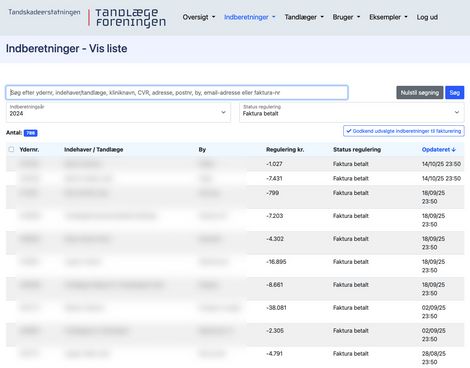Click the -7.203 regulering cell
The image size is (470, 368).
pyautogui.click(x=275, y=216)
